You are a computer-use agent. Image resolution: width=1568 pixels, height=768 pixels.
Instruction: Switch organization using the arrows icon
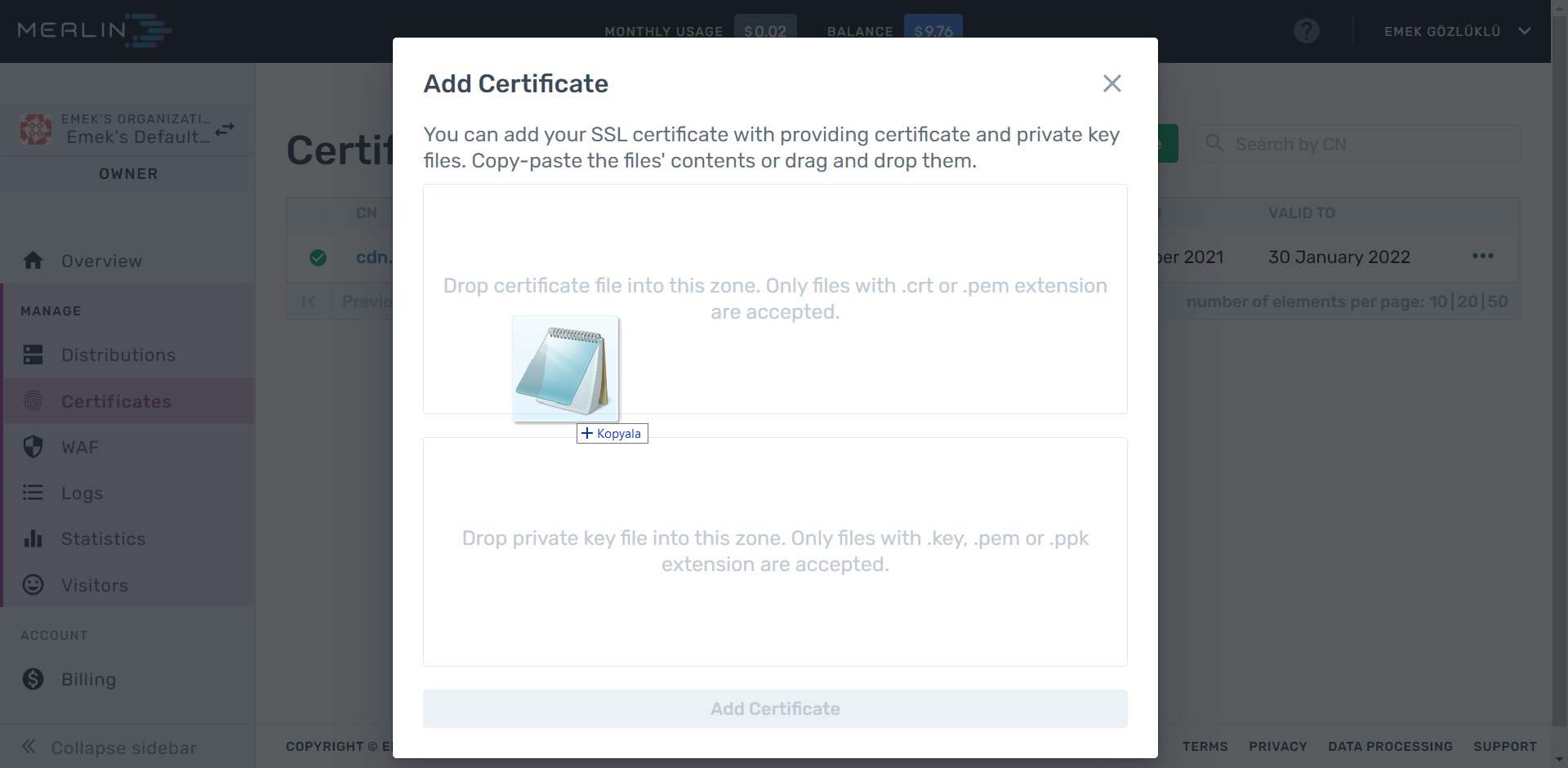[x=225, y=129]
